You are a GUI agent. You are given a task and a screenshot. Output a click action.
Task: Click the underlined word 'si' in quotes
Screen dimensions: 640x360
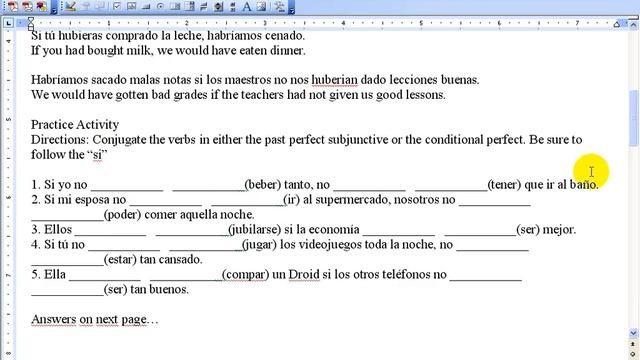click(97, 155)
